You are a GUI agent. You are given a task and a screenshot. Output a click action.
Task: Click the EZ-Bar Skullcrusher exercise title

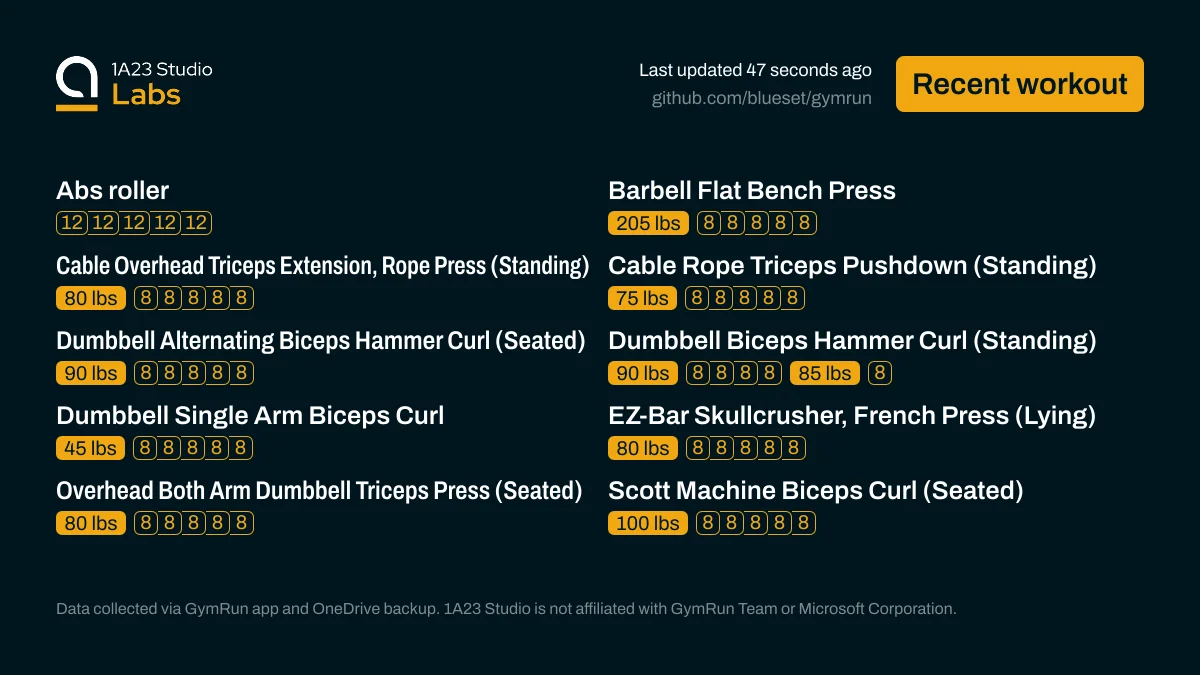851,416
